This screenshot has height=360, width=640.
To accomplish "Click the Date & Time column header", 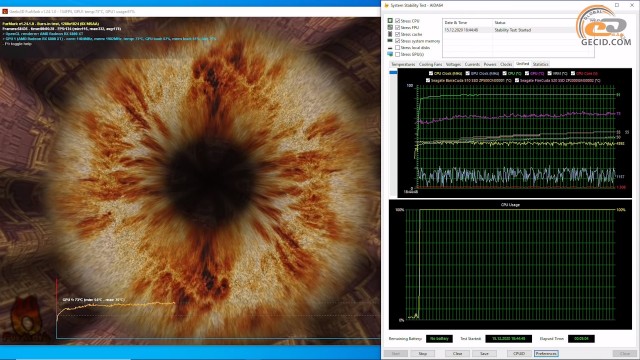I will pyautogui.click(x=467, y=23).
